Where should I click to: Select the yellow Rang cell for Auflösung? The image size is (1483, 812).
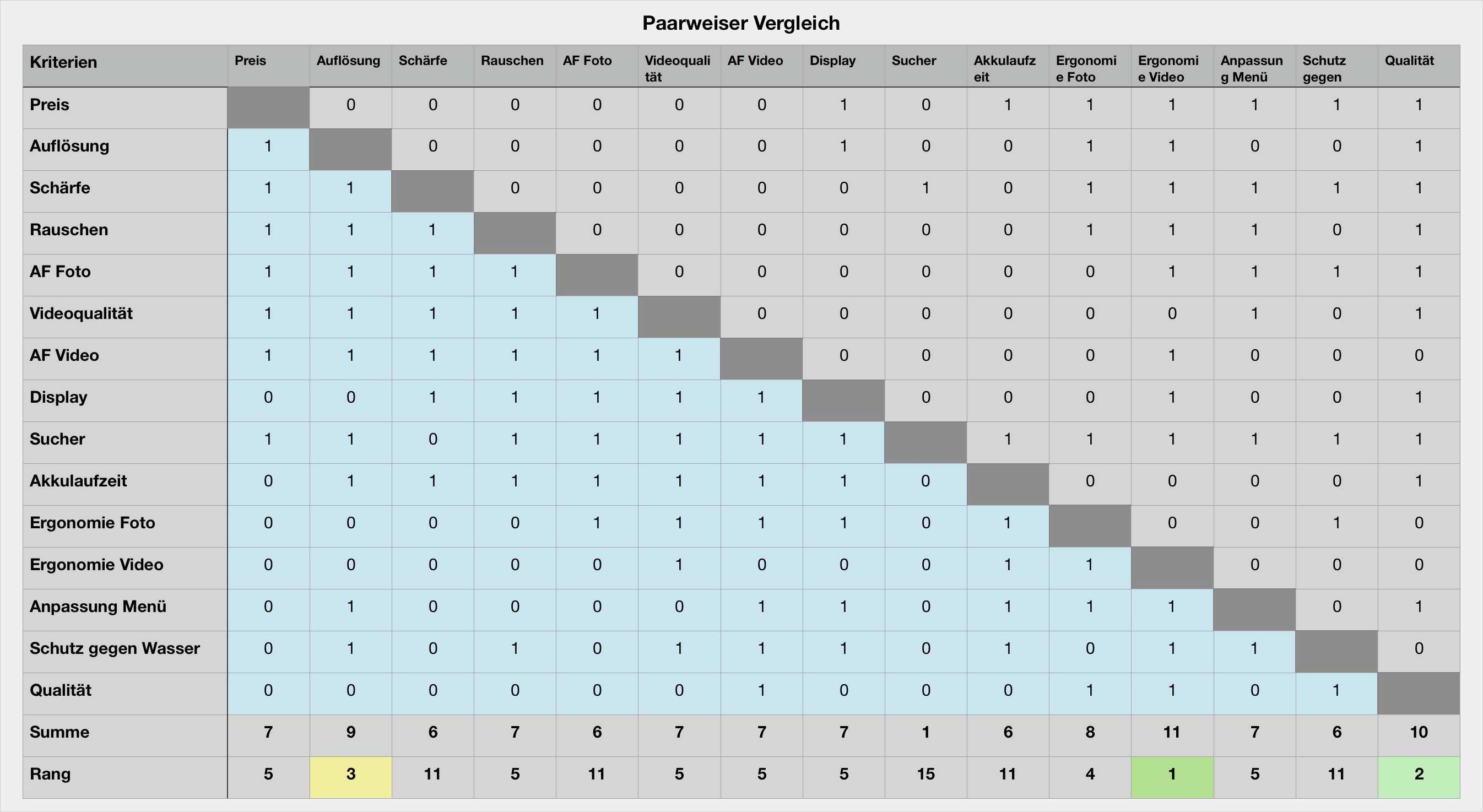350,774
